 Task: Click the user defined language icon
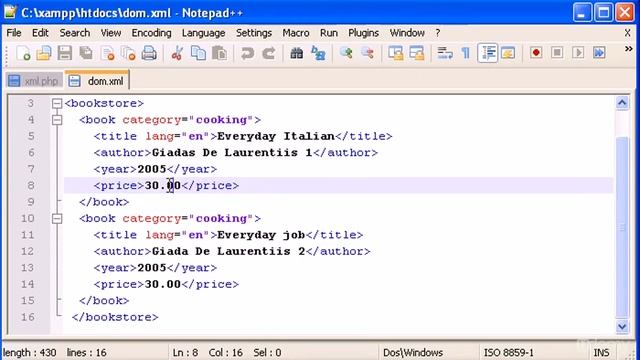(508, 53)
